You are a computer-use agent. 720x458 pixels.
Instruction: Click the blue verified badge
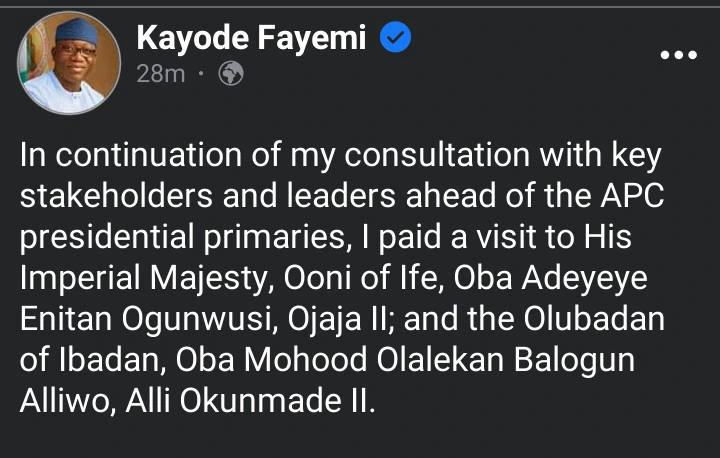point(397,39)
